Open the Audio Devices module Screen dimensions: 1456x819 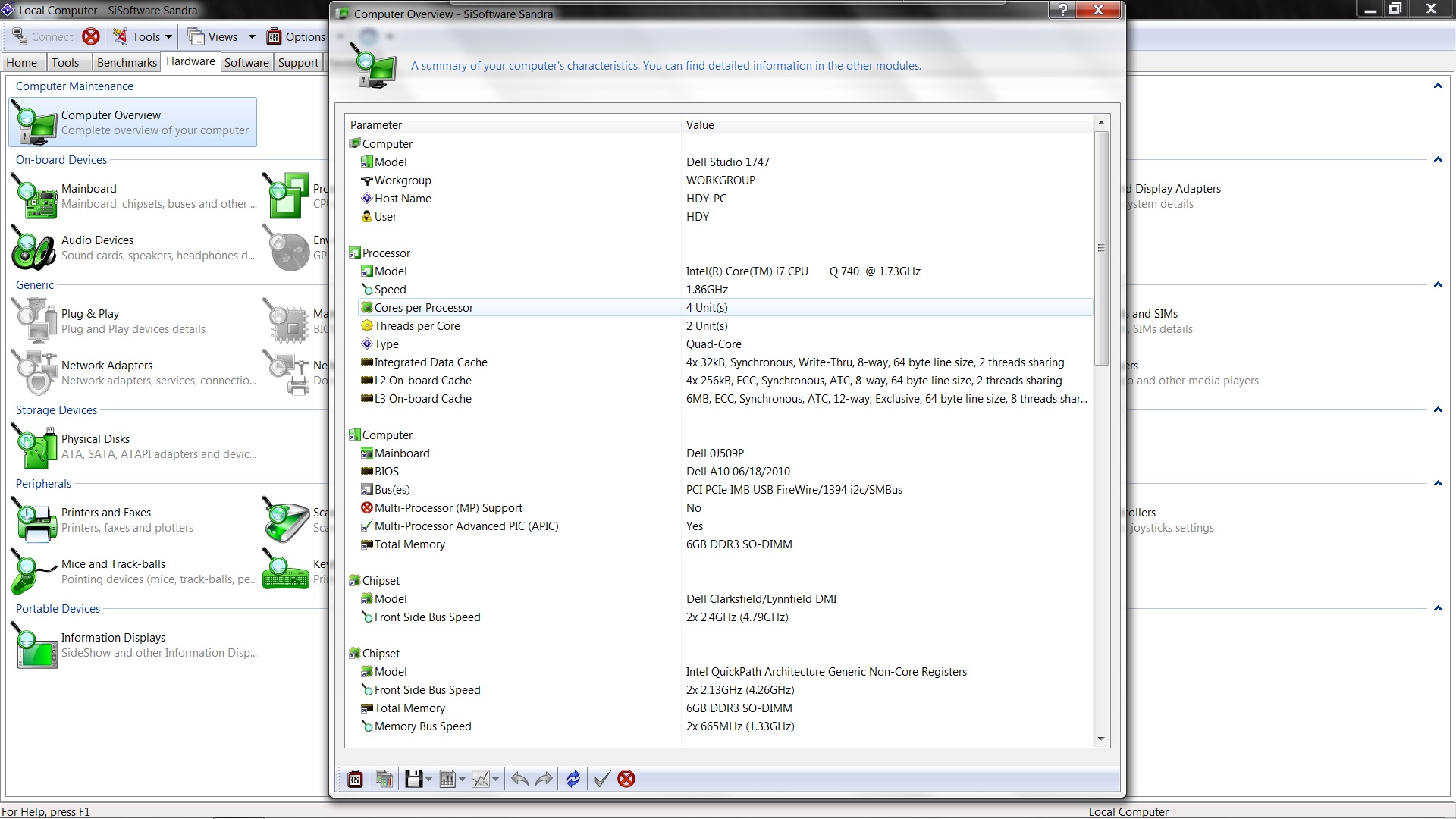point(133,248)
